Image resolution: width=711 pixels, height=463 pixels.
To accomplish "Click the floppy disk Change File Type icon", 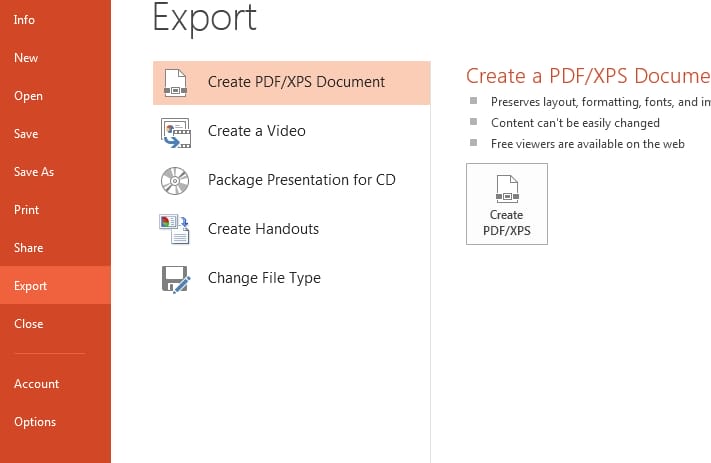I will [175, 278].
